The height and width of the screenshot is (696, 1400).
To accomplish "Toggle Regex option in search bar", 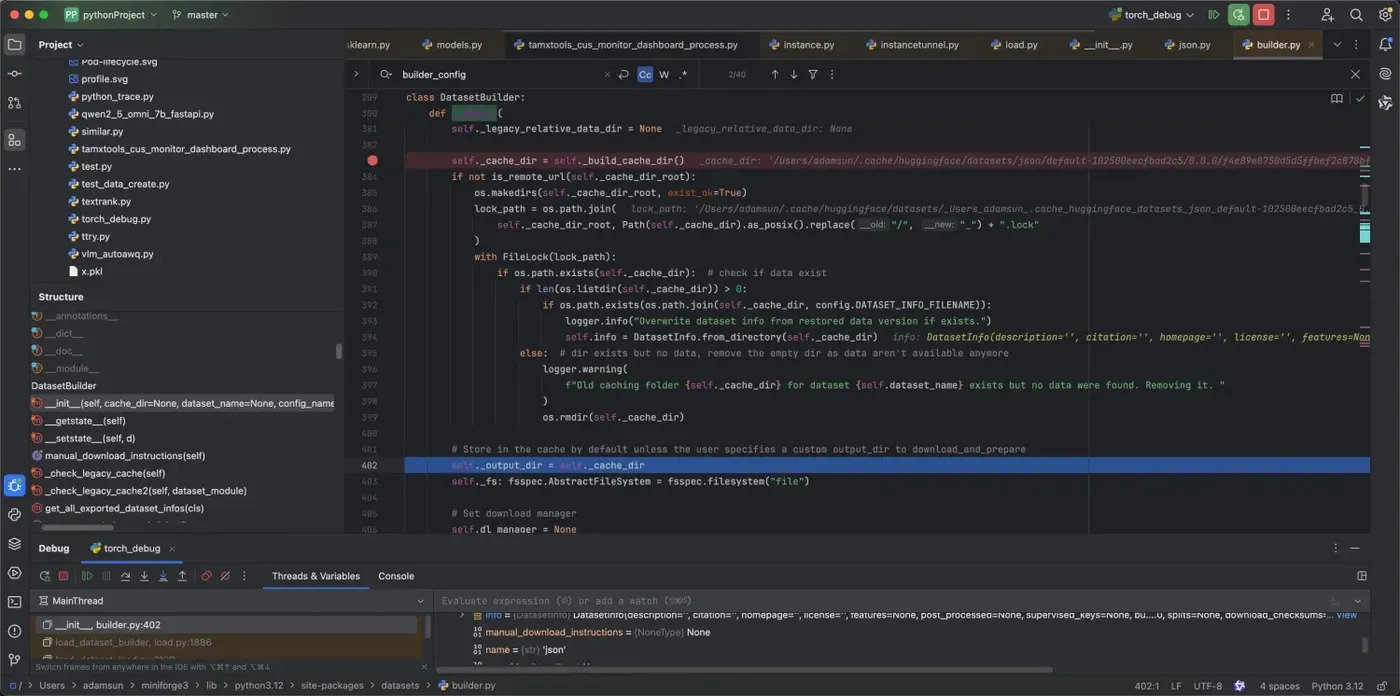I will pos(683,75).
